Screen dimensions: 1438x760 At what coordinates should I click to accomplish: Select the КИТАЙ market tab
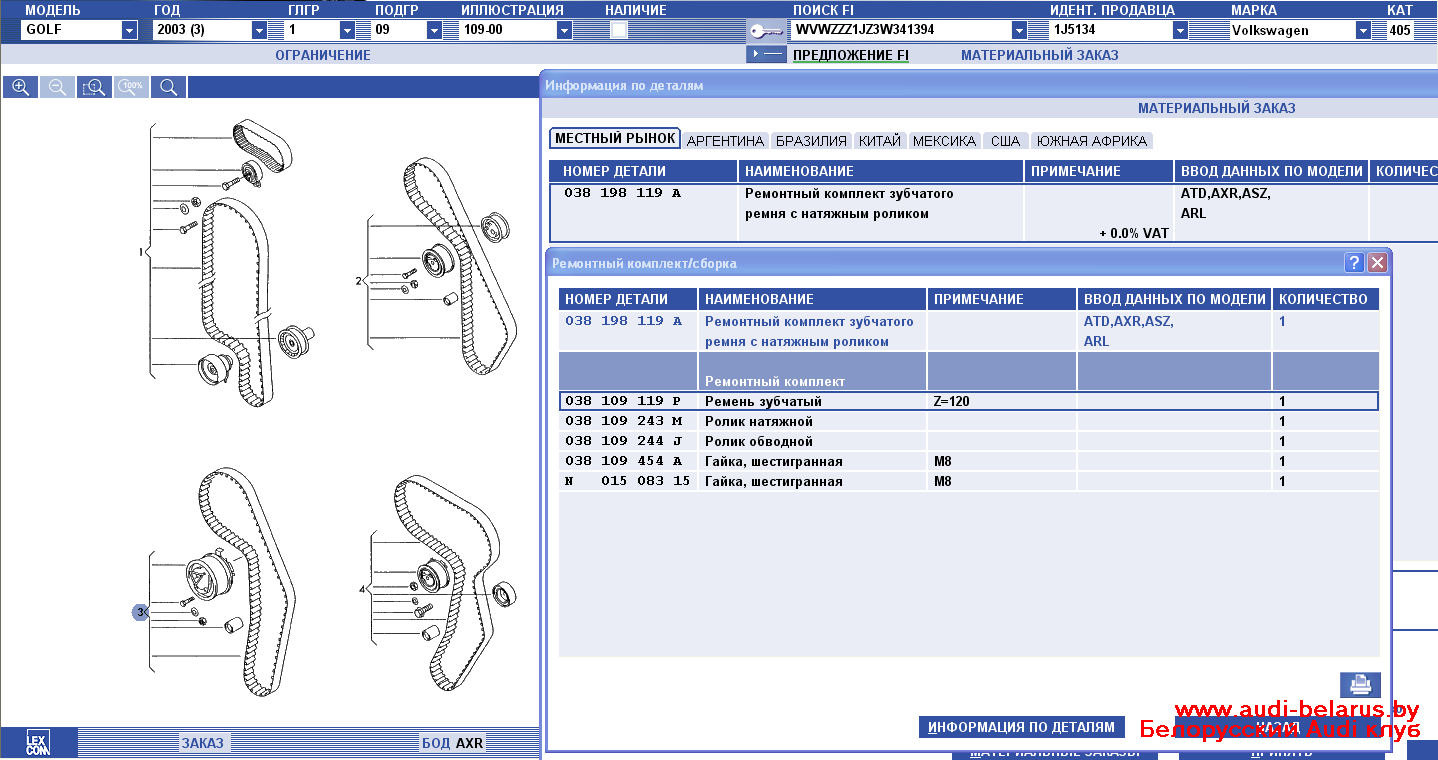879,141
